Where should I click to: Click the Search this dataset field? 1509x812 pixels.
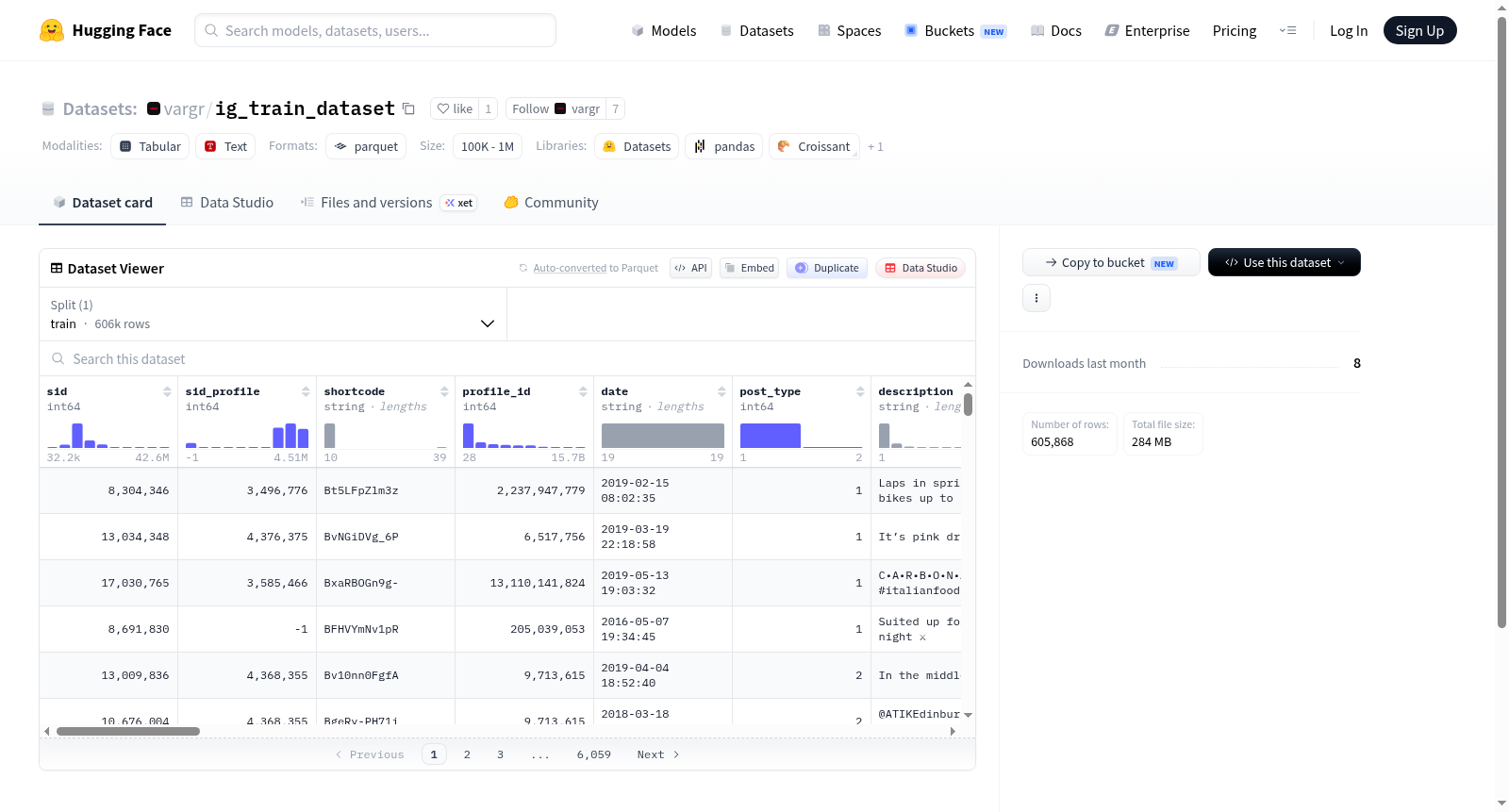click(x=507, y=358)
